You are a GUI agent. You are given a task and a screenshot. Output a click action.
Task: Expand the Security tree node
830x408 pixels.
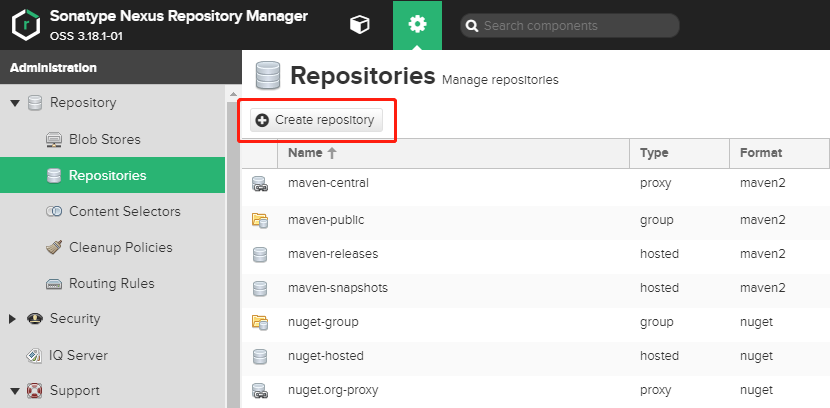[13, 319]
